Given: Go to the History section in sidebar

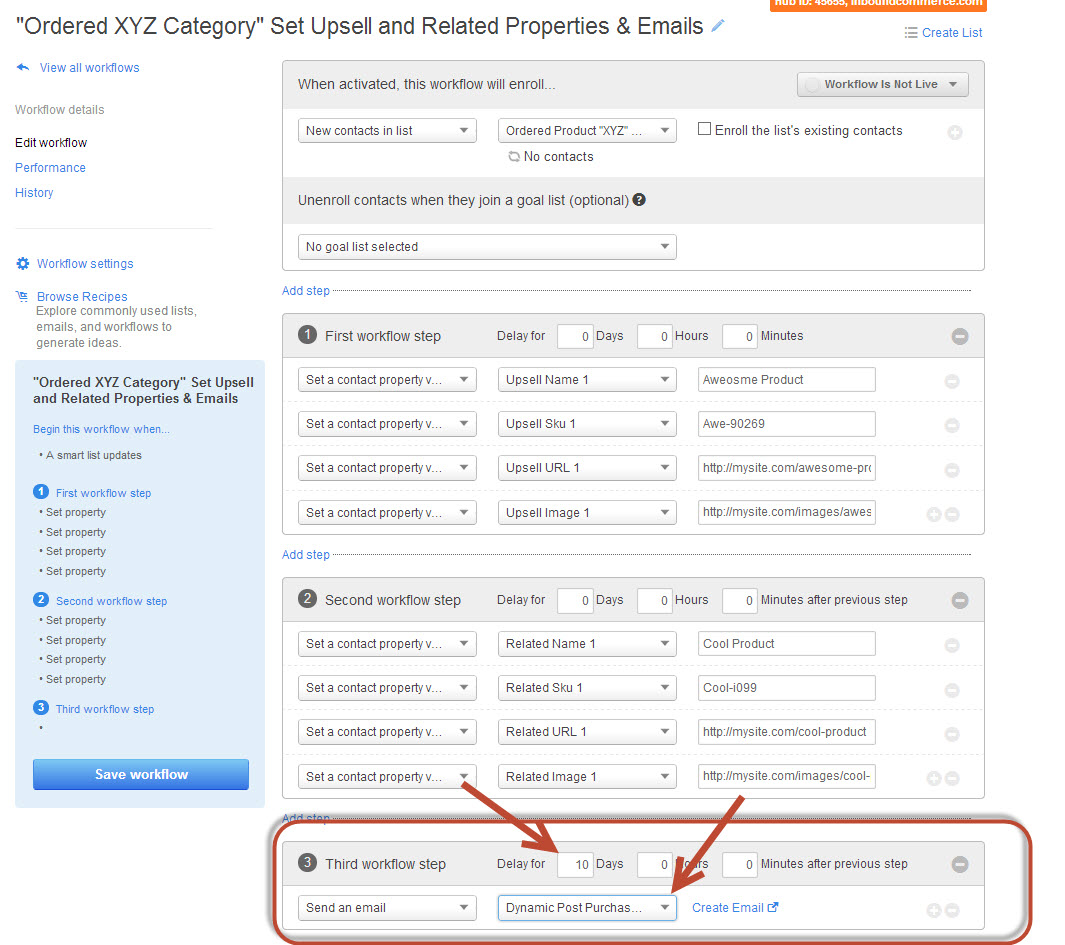Looking at the screenshot, I should (x=34, y=193).
